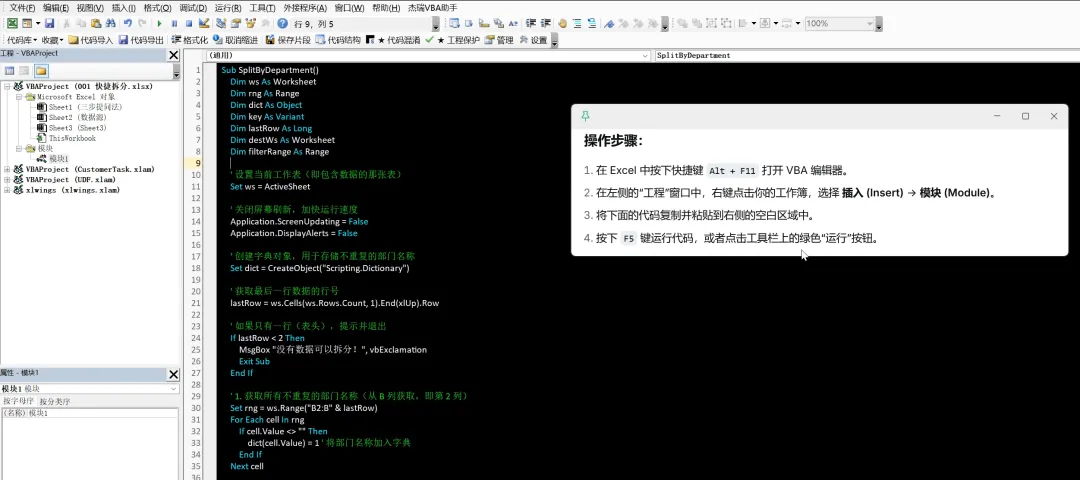The height and width of the screenshot is (480, 1080).
Task: Expand xlwings (xlwings.xlam) node
Action: (x=7, y=189)
